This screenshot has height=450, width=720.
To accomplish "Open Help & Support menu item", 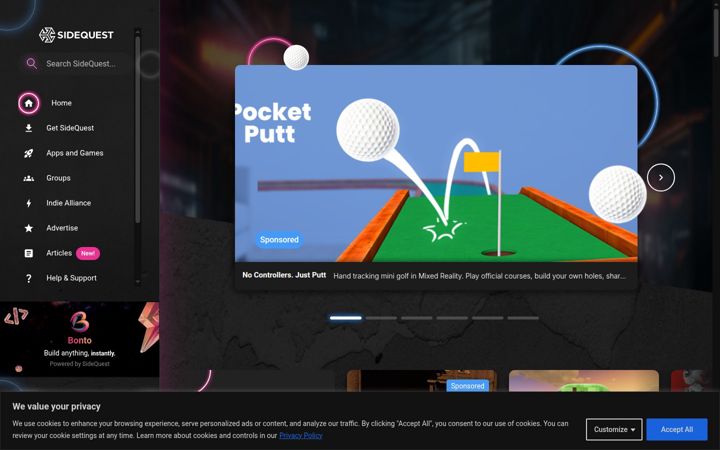I will 71,278.
